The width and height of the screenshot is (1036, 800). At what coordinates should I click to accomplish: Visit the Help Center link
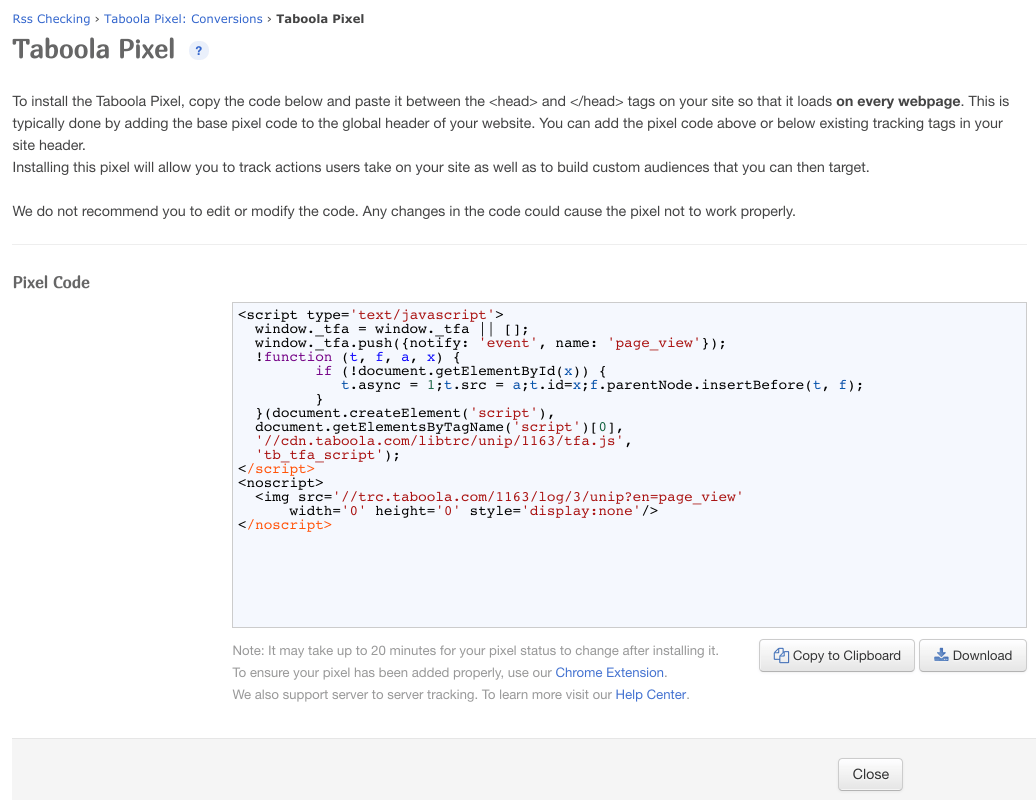pos(651,694)
